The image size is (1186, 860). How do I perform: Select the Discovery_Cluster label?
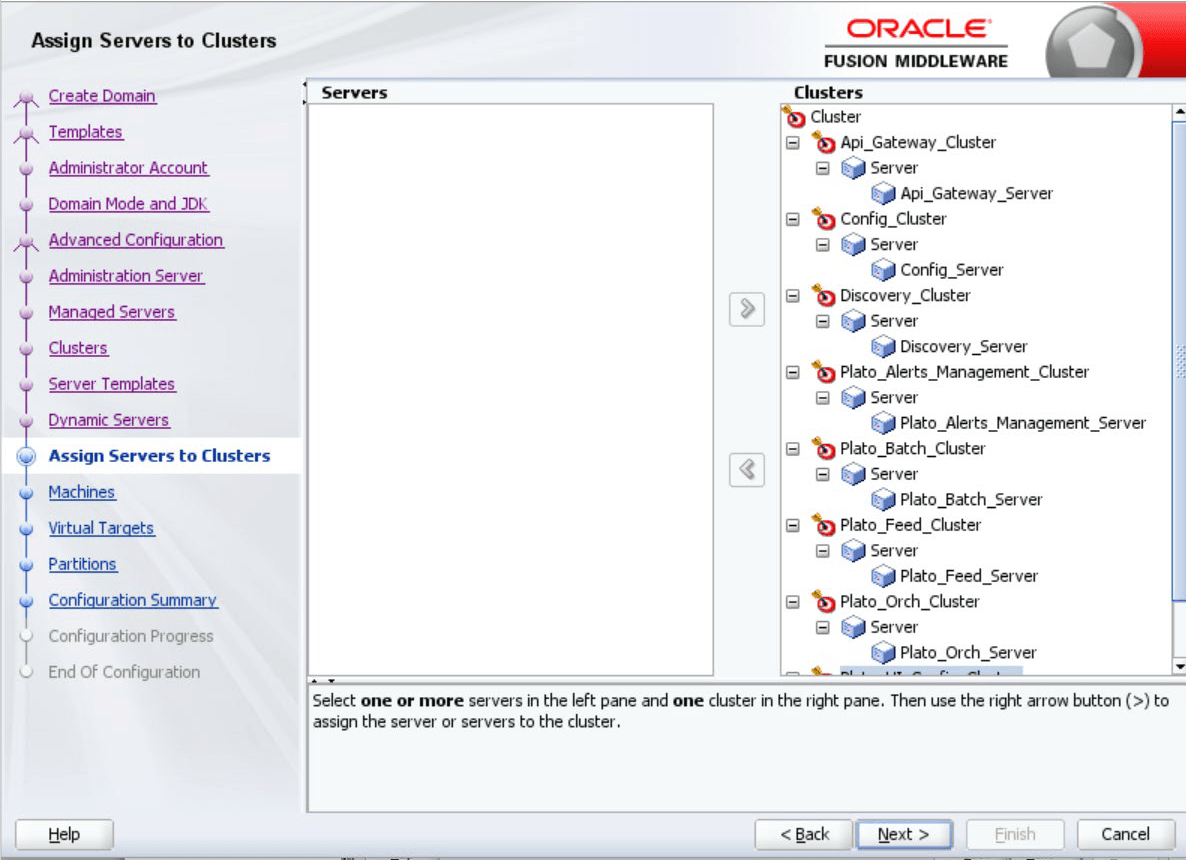905,295
